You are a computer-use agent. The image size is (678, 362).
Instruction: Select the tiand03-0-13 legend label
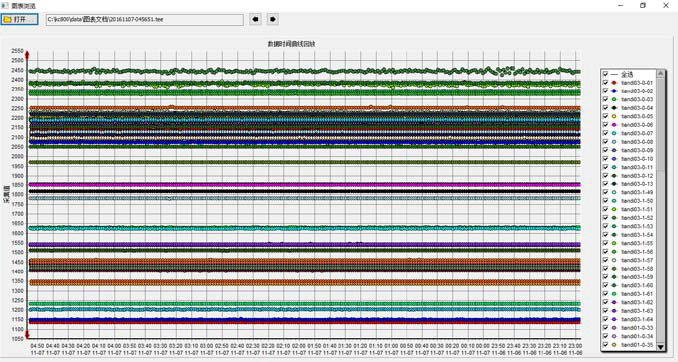(x=637, y=184)
